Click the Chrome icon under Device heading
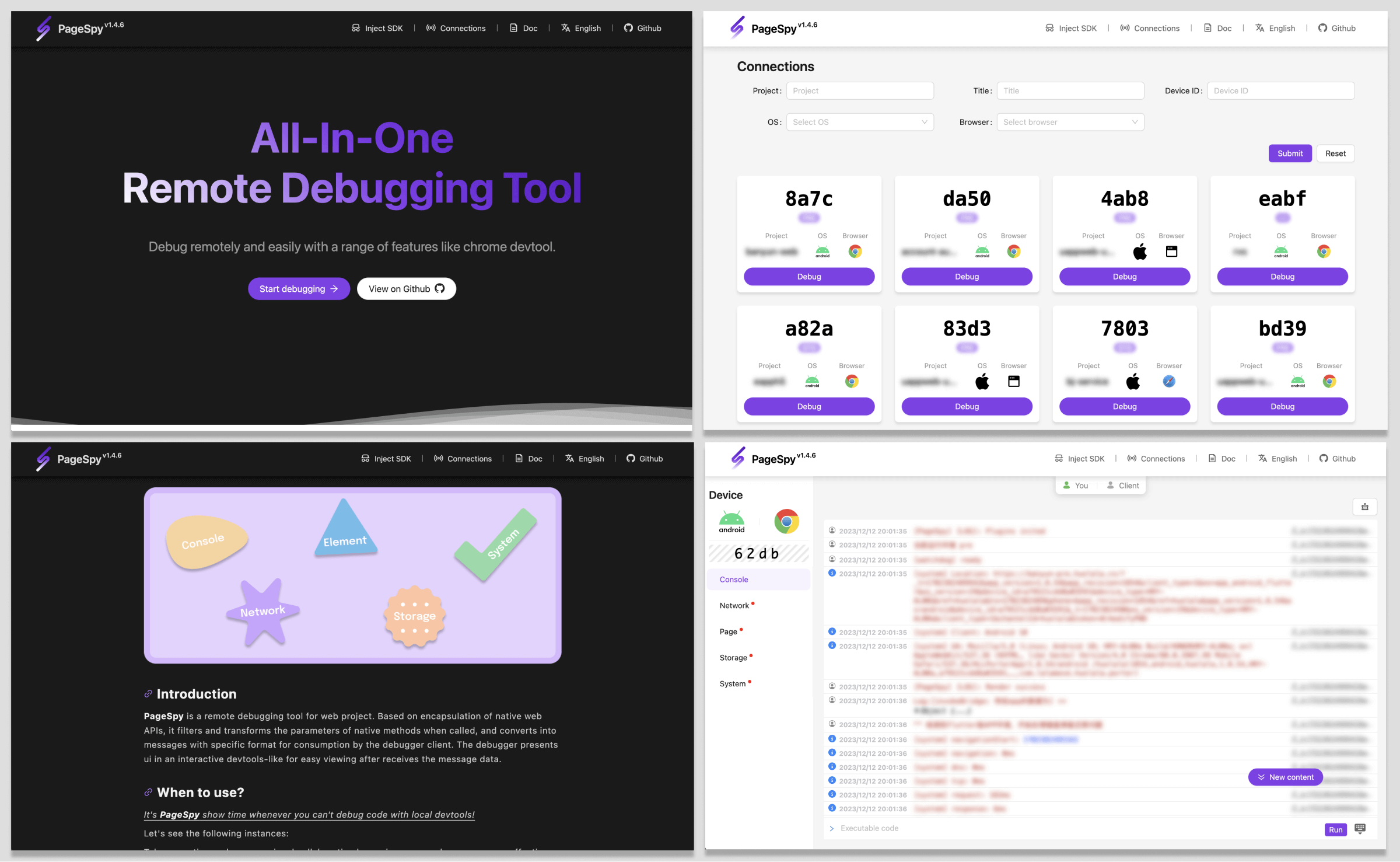 786,521
